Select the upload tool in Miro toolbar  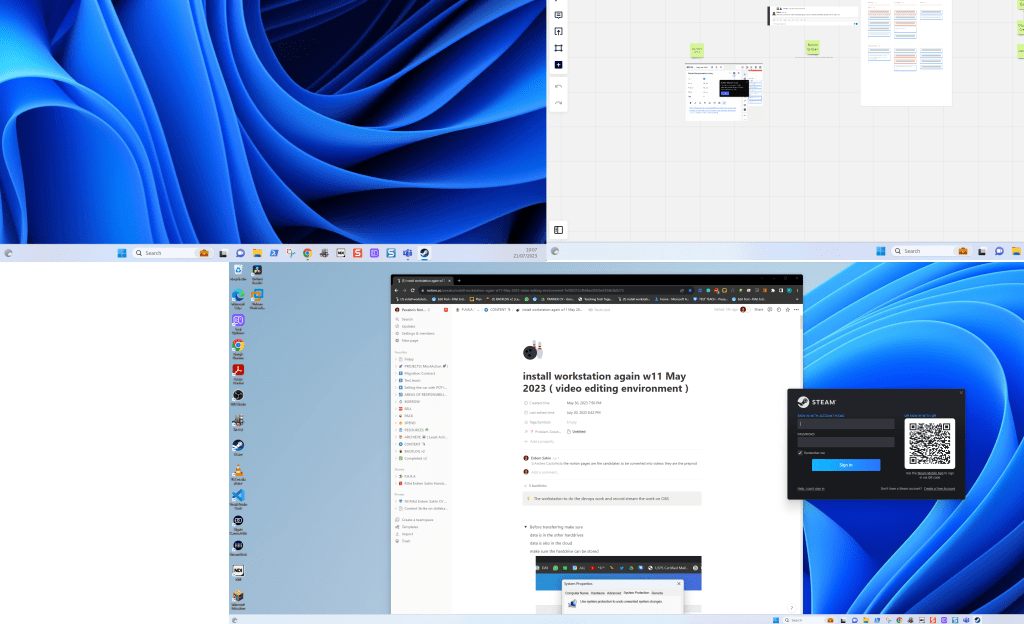tap(558, 31)
